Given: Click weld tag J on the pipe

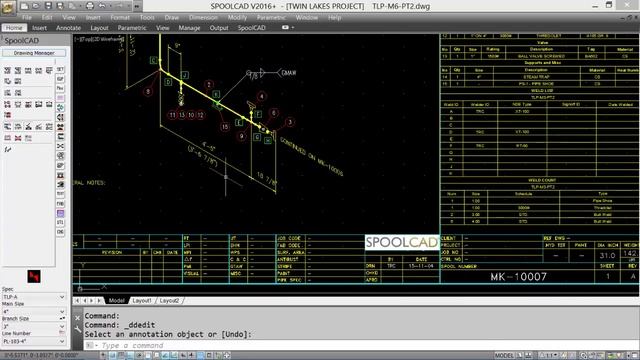Looking at the screenshot, I should 185,75.
